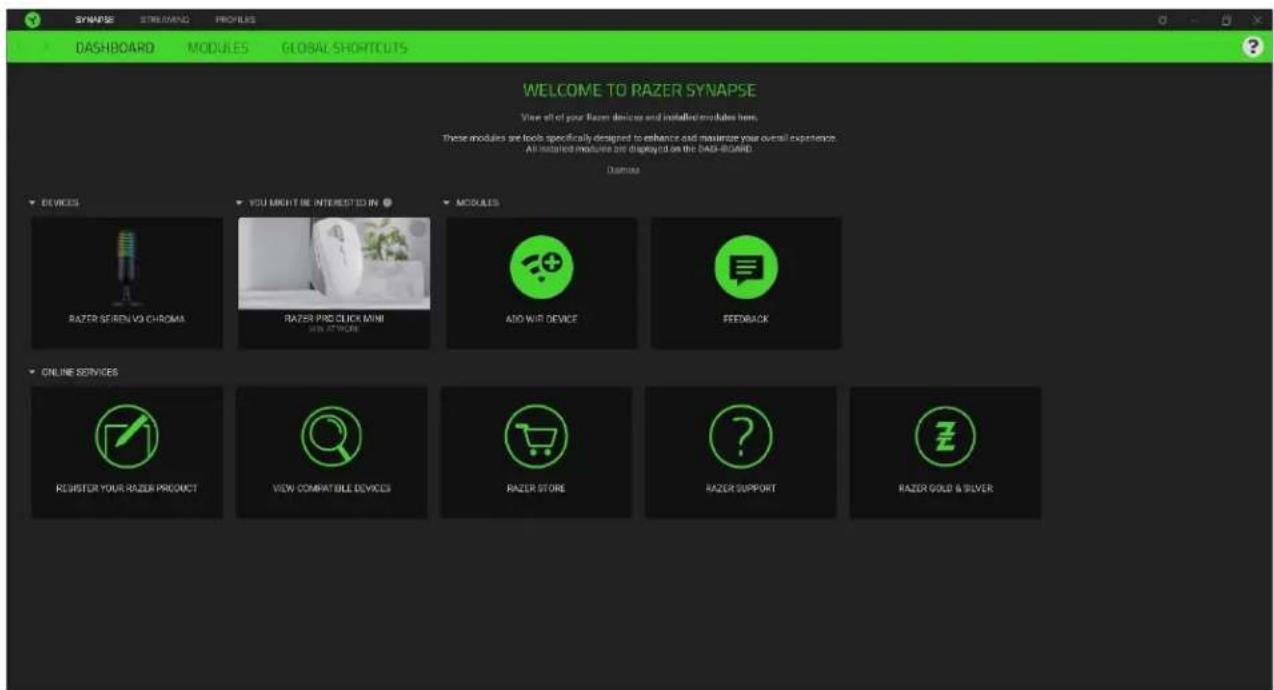This screenshot has height=690, width=1274.
Task: Click the Razer Store shopping cart icon
Action: pyautogui.click(x=536, y=438)
